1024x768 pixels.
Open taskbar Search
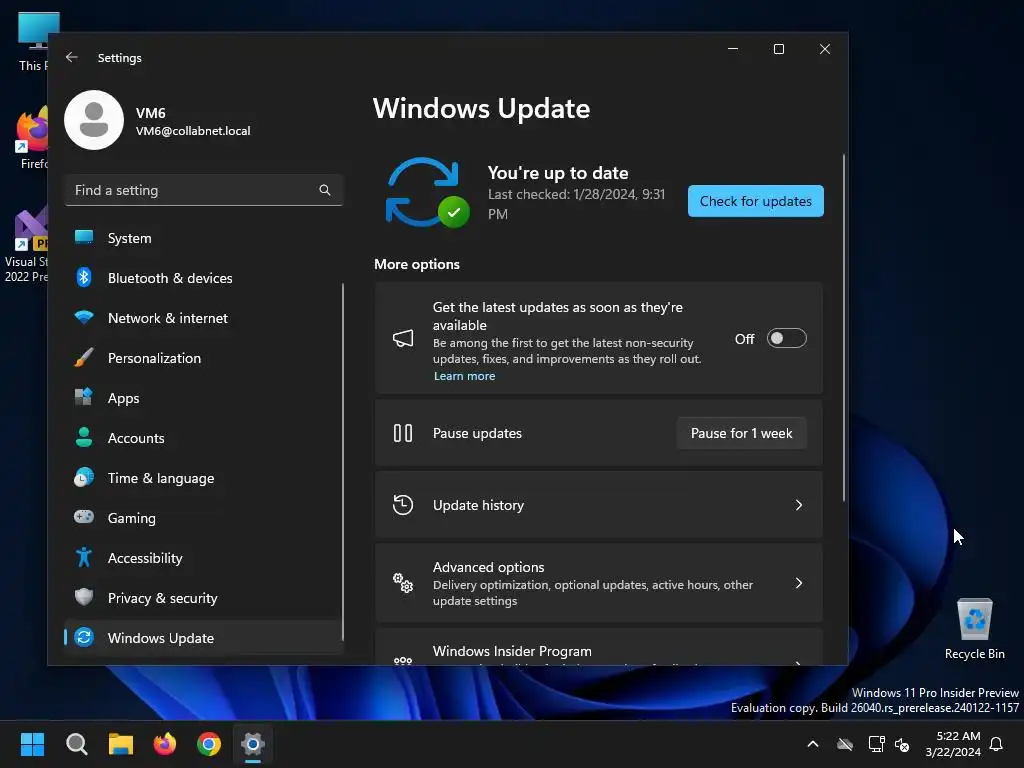point(76,744)
